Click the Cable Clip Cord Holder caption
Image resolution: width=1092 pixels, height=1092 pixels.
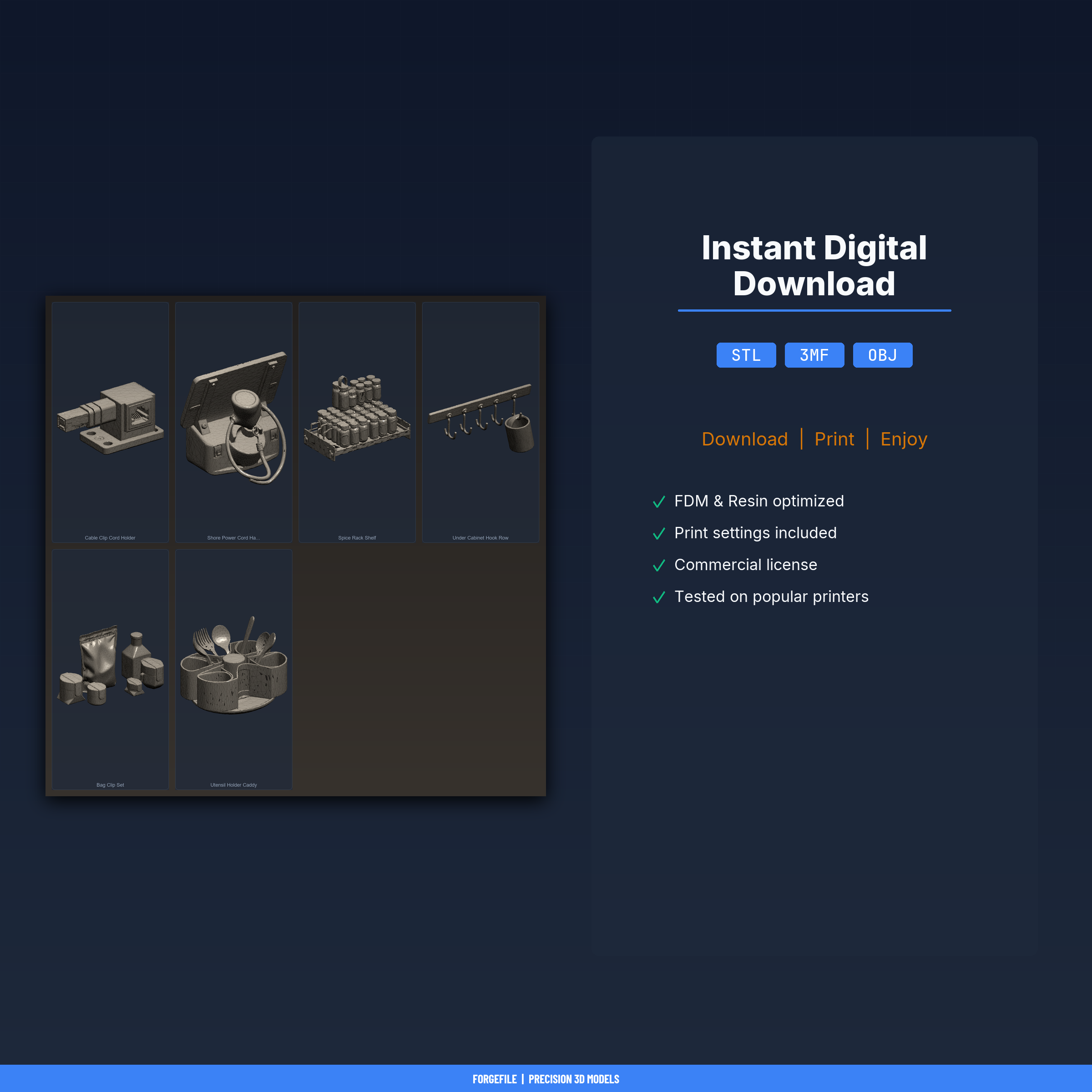[x=110, y=537]
